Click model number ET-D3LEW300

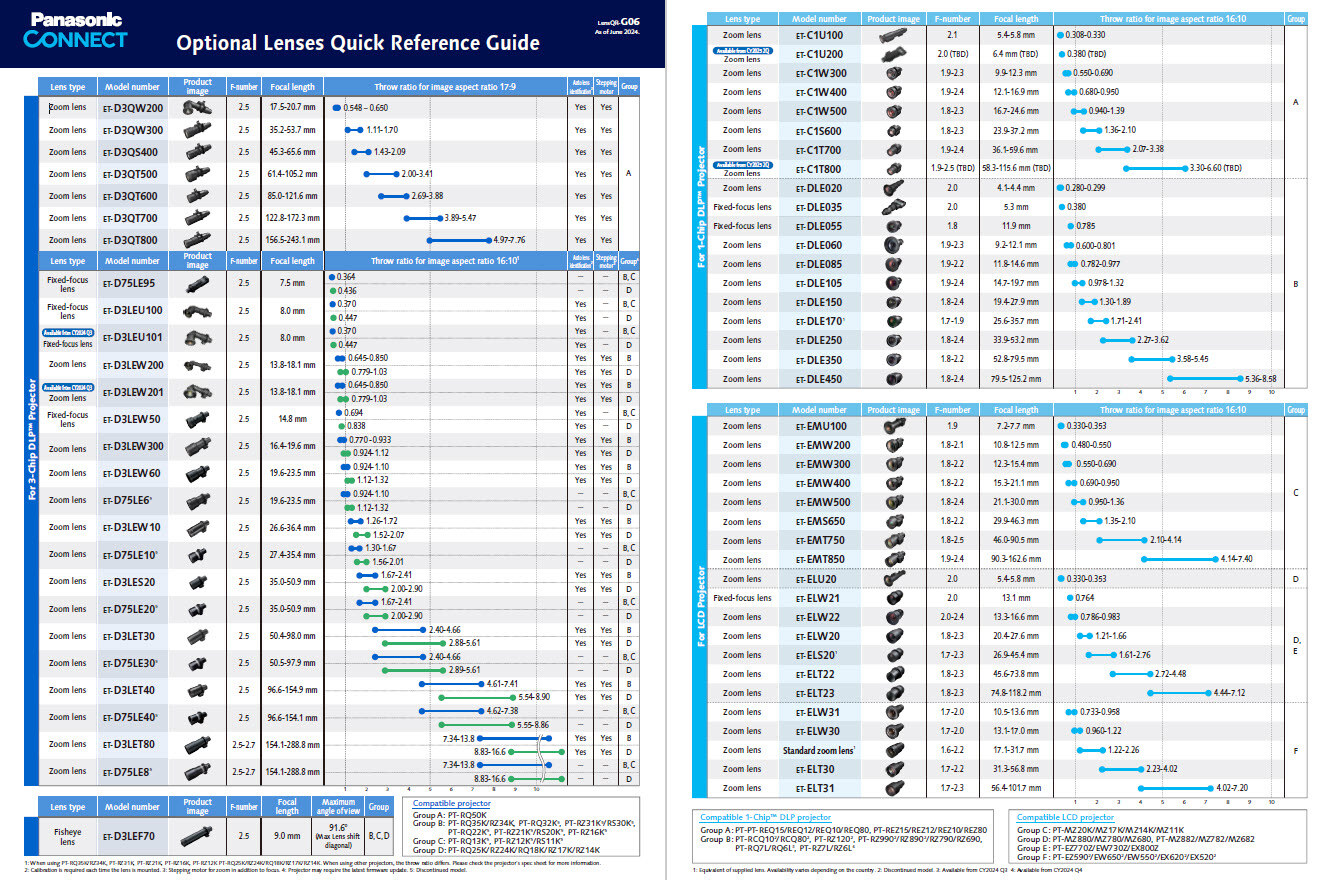[132, 446]
